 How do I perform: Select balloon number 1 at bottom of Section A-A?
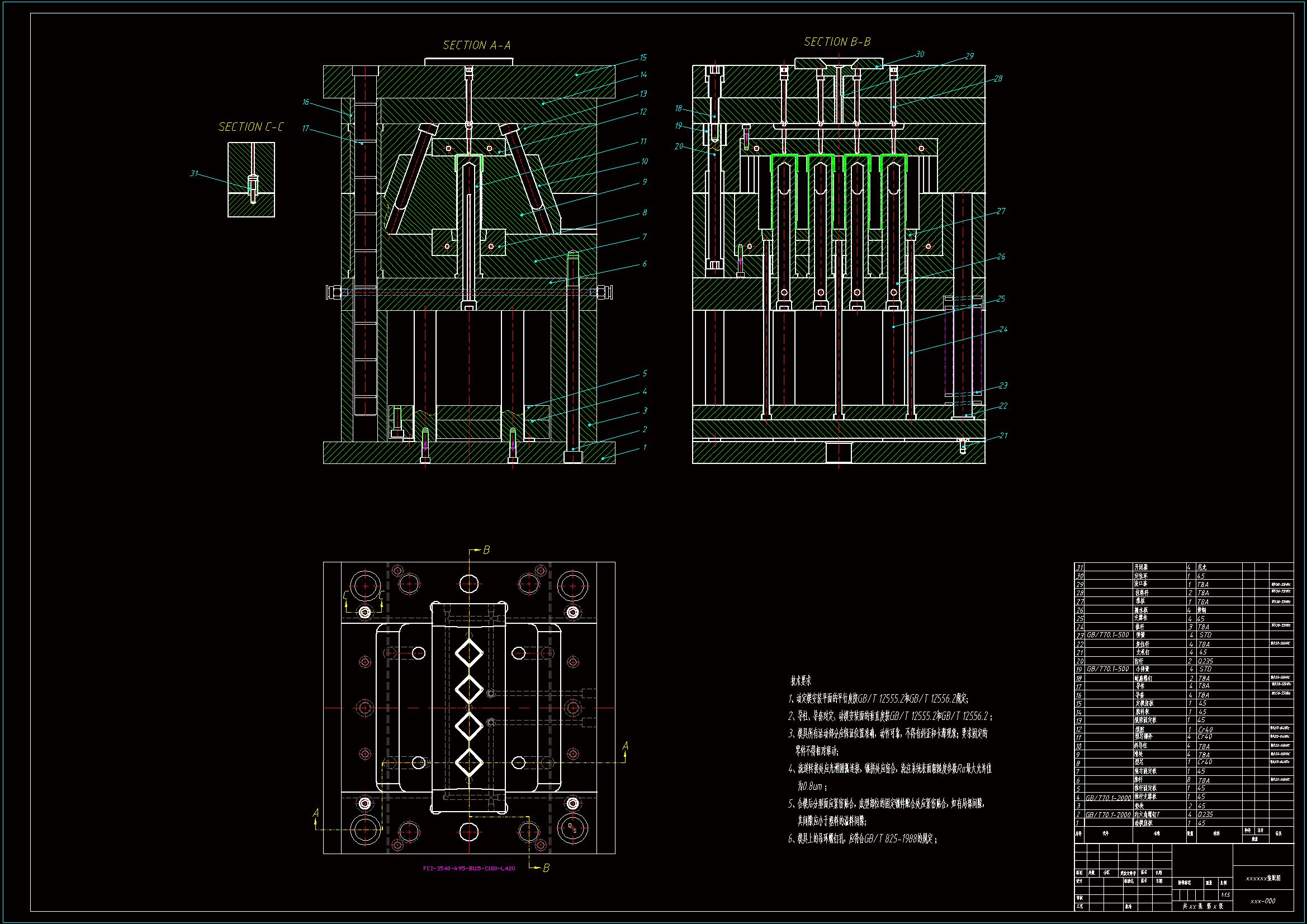tap(645, 448)
